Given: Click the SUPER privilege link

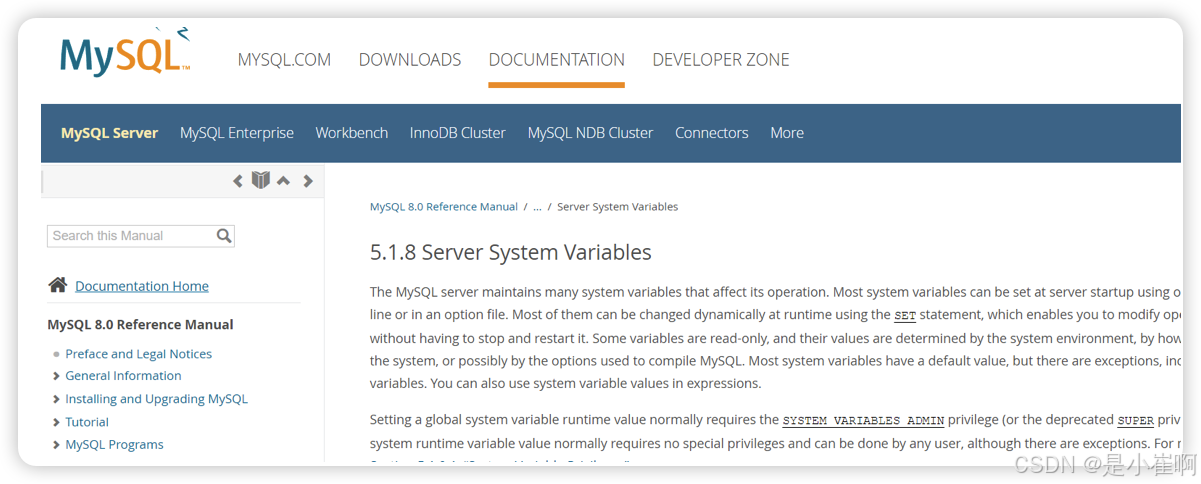Looking at the screenshot, I should [x=1136, y=421].
